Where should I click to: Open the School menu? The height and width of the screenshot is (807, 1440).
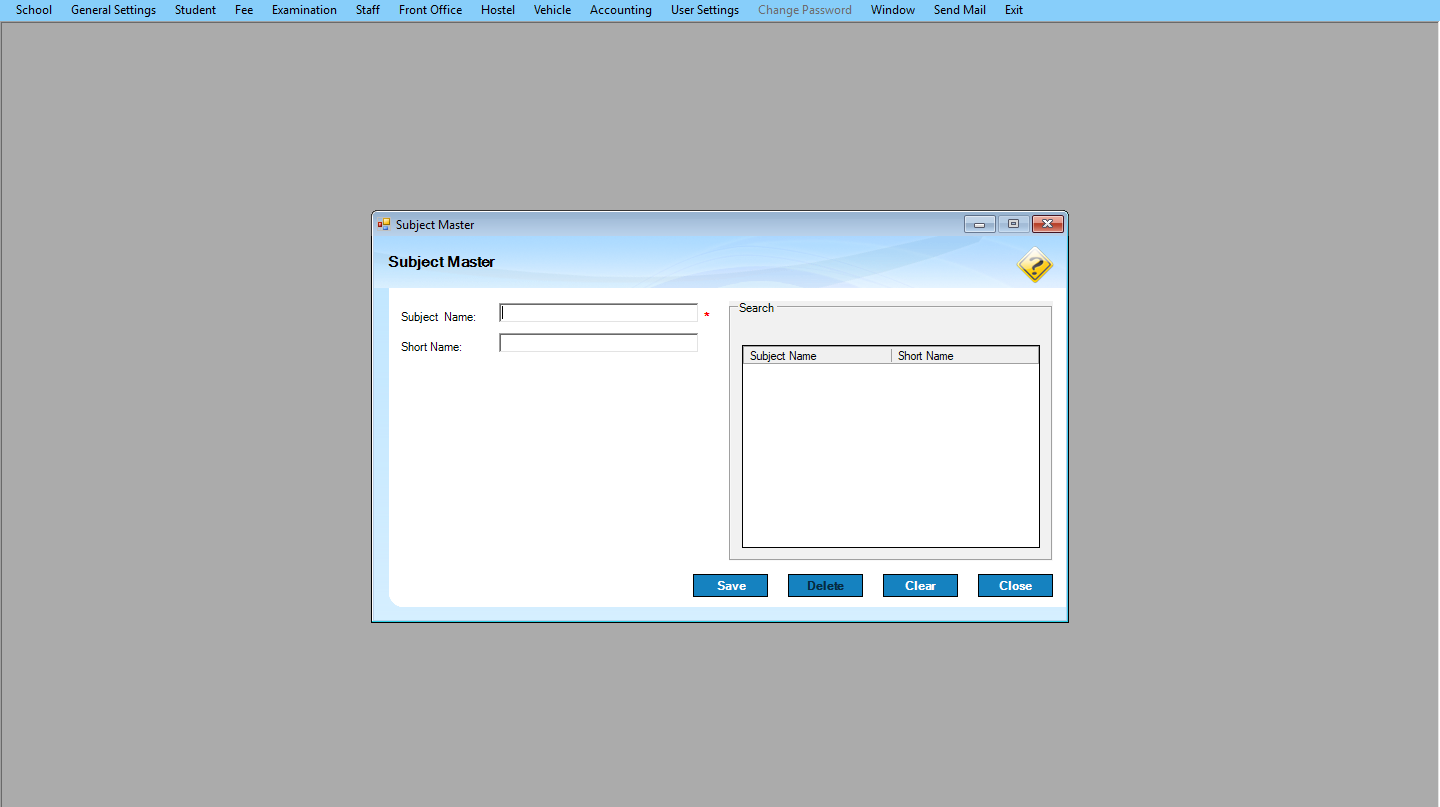(x=34, y=10)
